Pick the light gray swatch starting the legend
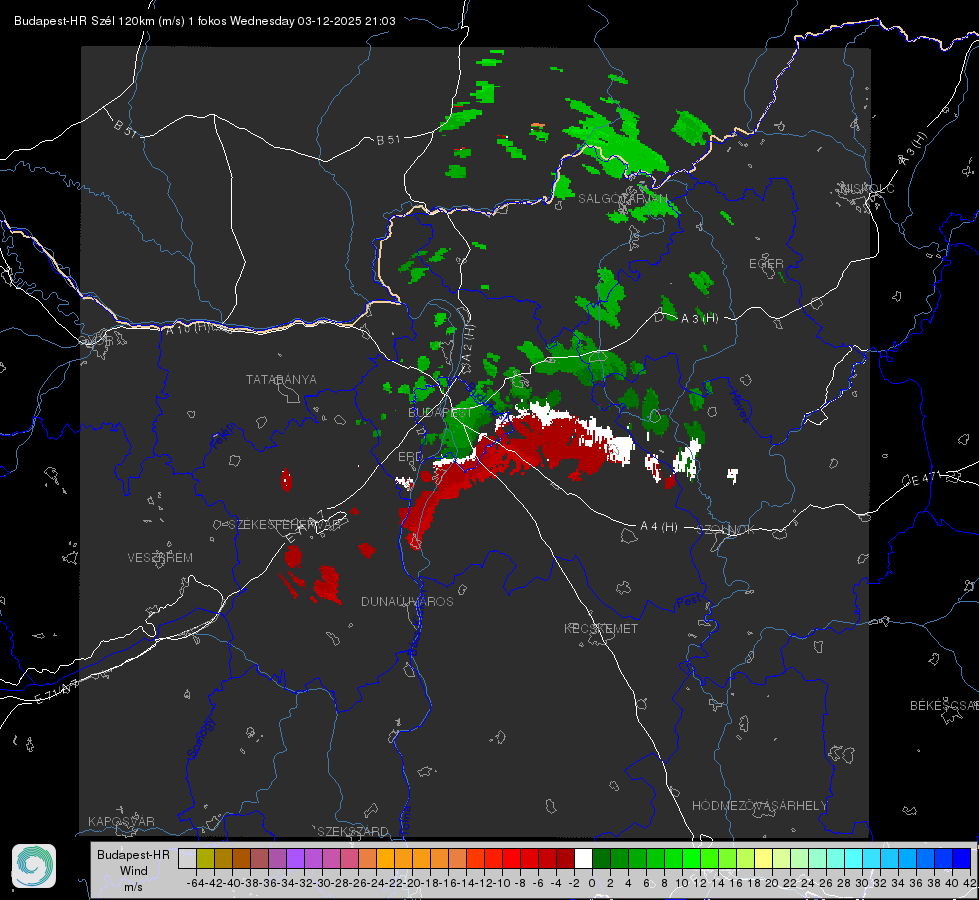 click(187, 858)
